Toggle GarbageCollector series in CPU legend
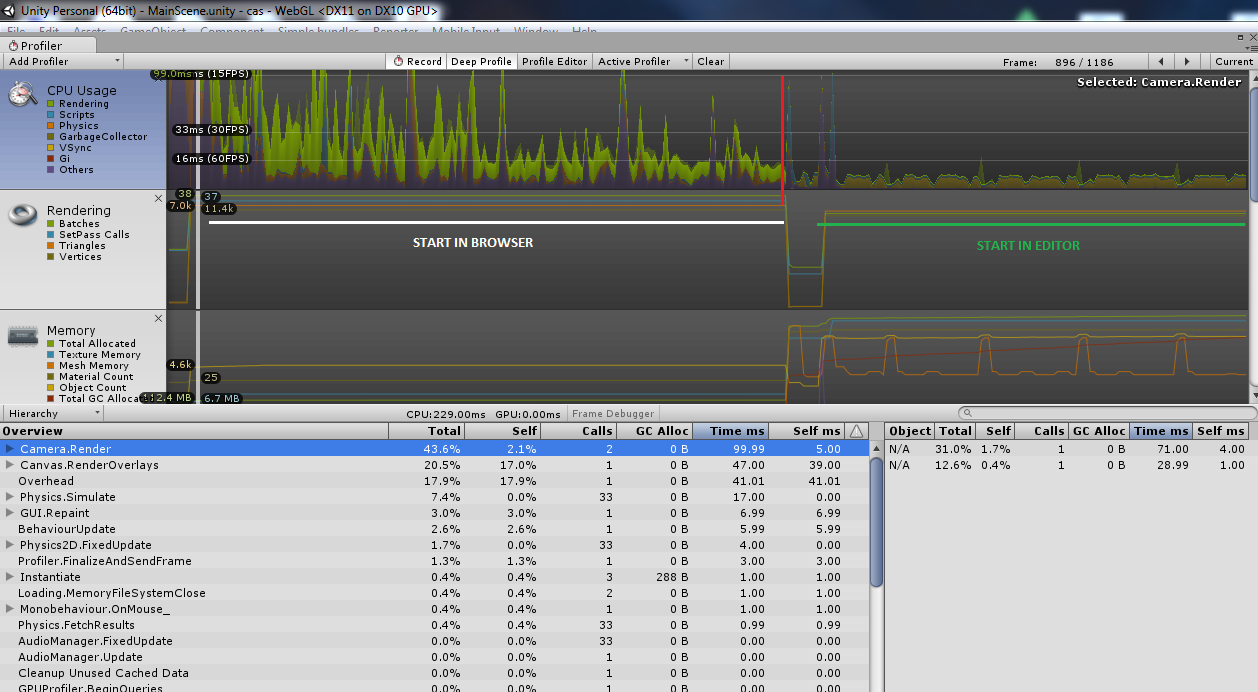Image resolution: width=1258 pixels, height=692 pixels. pos(51,137)
